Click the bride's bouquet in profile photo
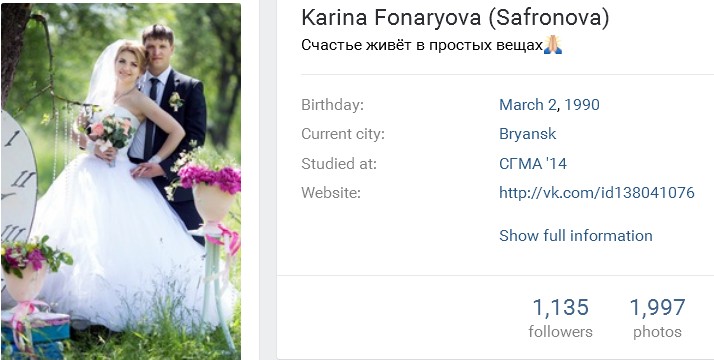Image resolution: width=714 pixels, height=360 pixels. pos(109,133)
